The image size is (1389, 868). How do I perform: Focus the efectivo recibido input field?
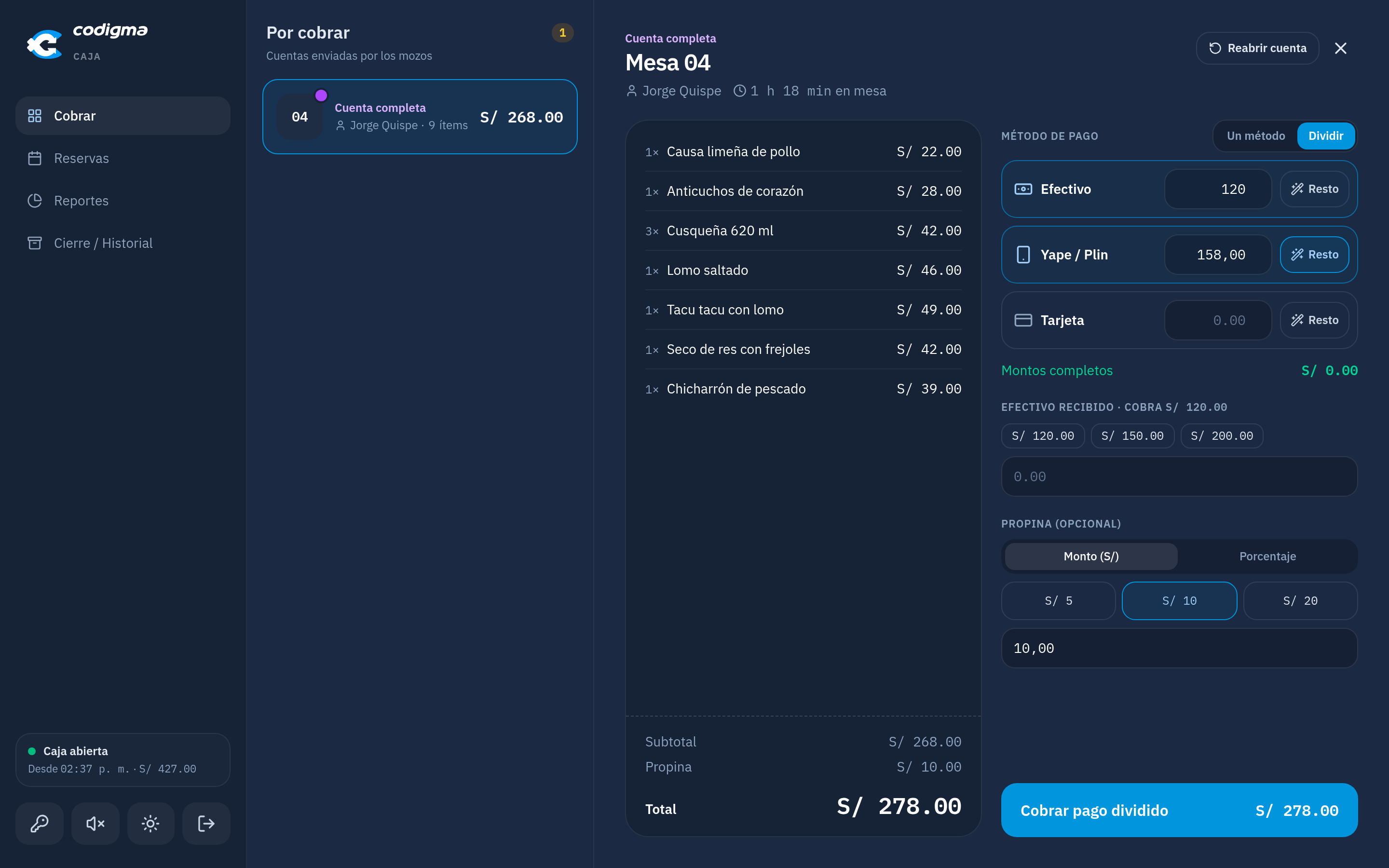pos(1179,476)
